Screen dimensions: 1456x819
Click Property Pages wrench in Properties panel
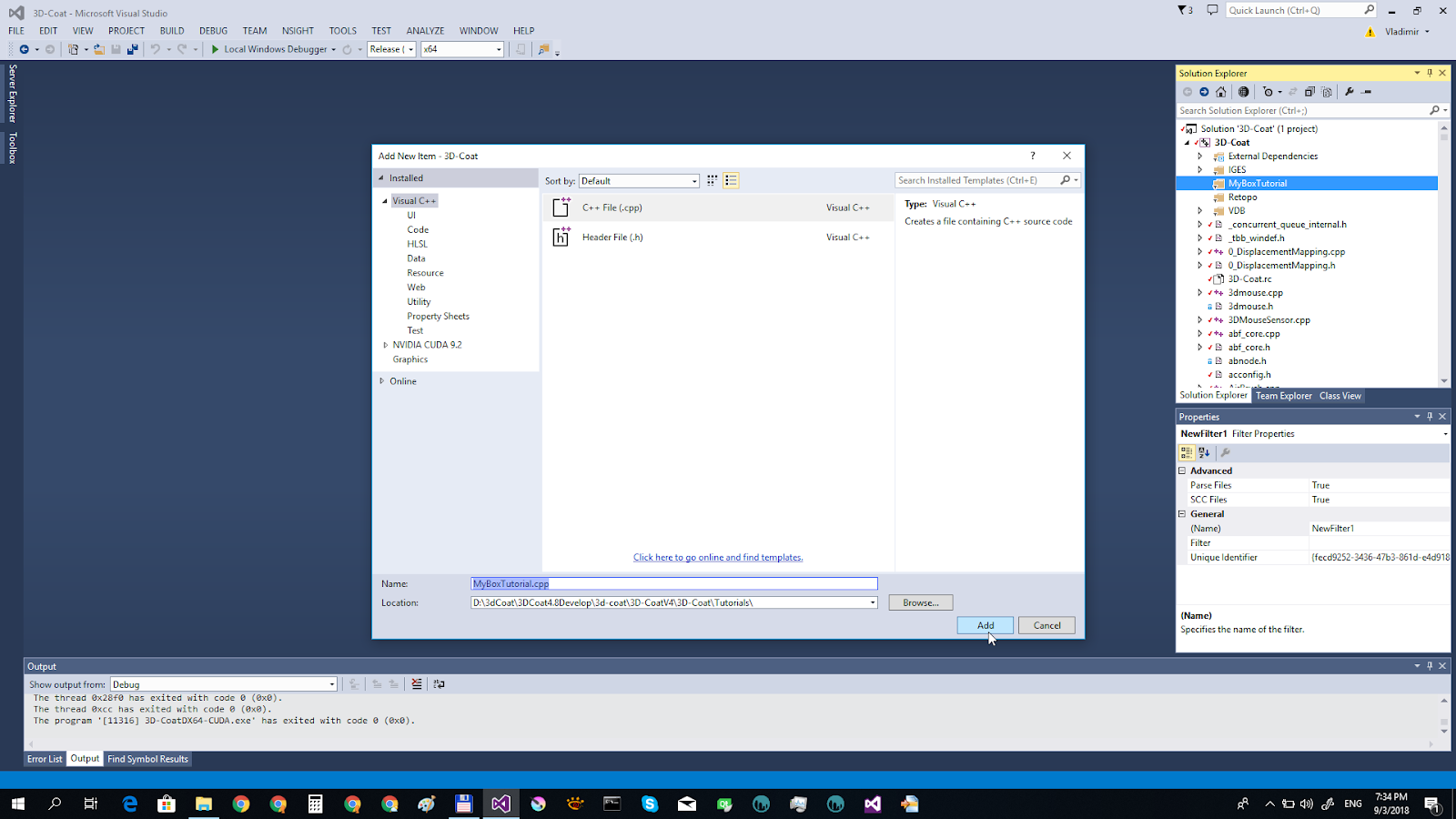1225,452
